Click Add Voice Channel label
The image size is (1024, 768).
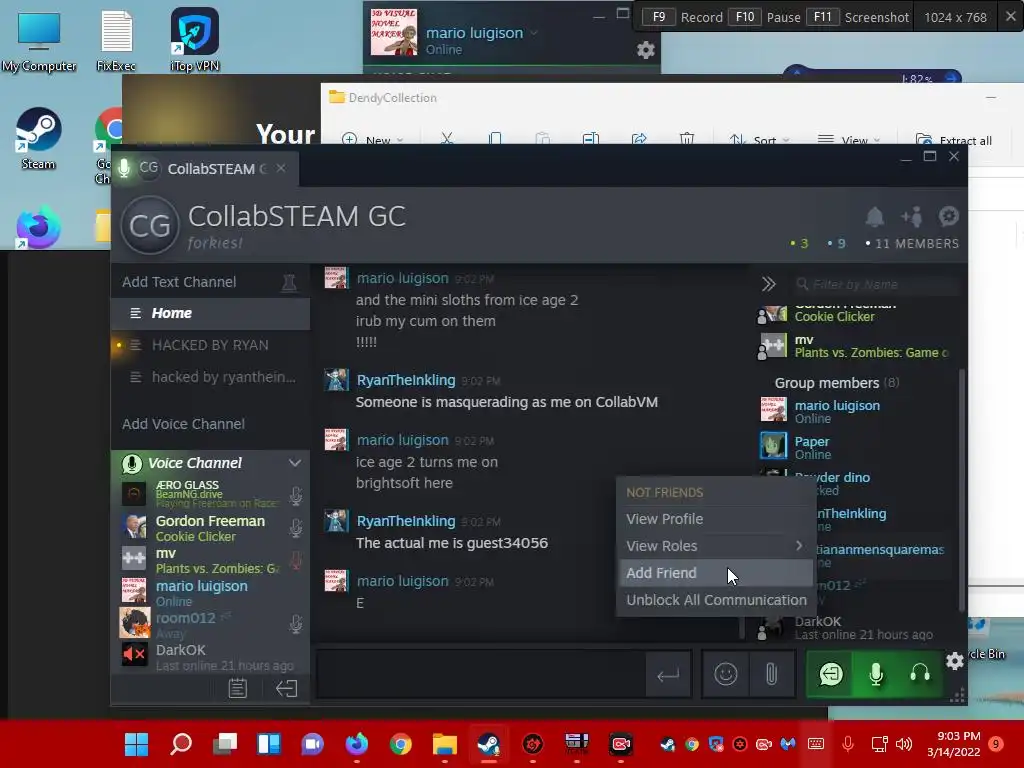point(184,424)
